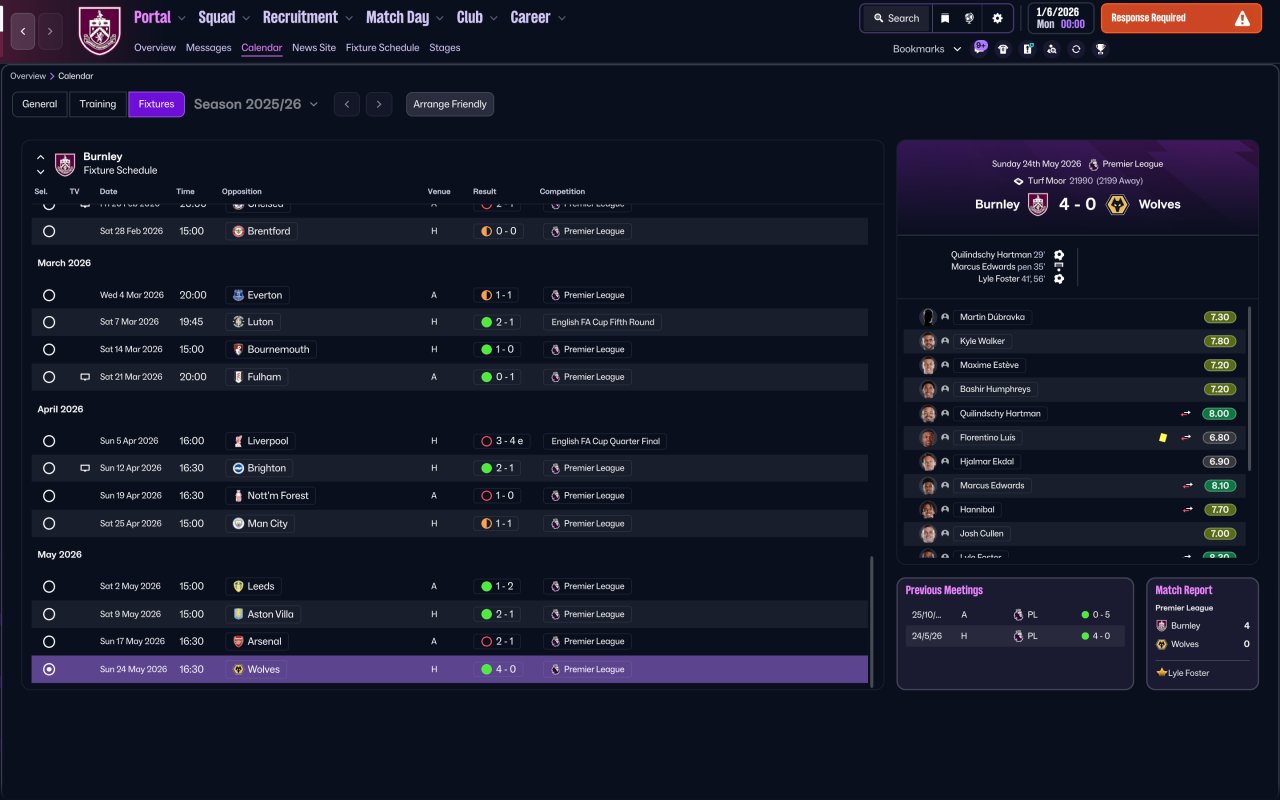Click the shirt icon in the bookmarks bar

1003,49
